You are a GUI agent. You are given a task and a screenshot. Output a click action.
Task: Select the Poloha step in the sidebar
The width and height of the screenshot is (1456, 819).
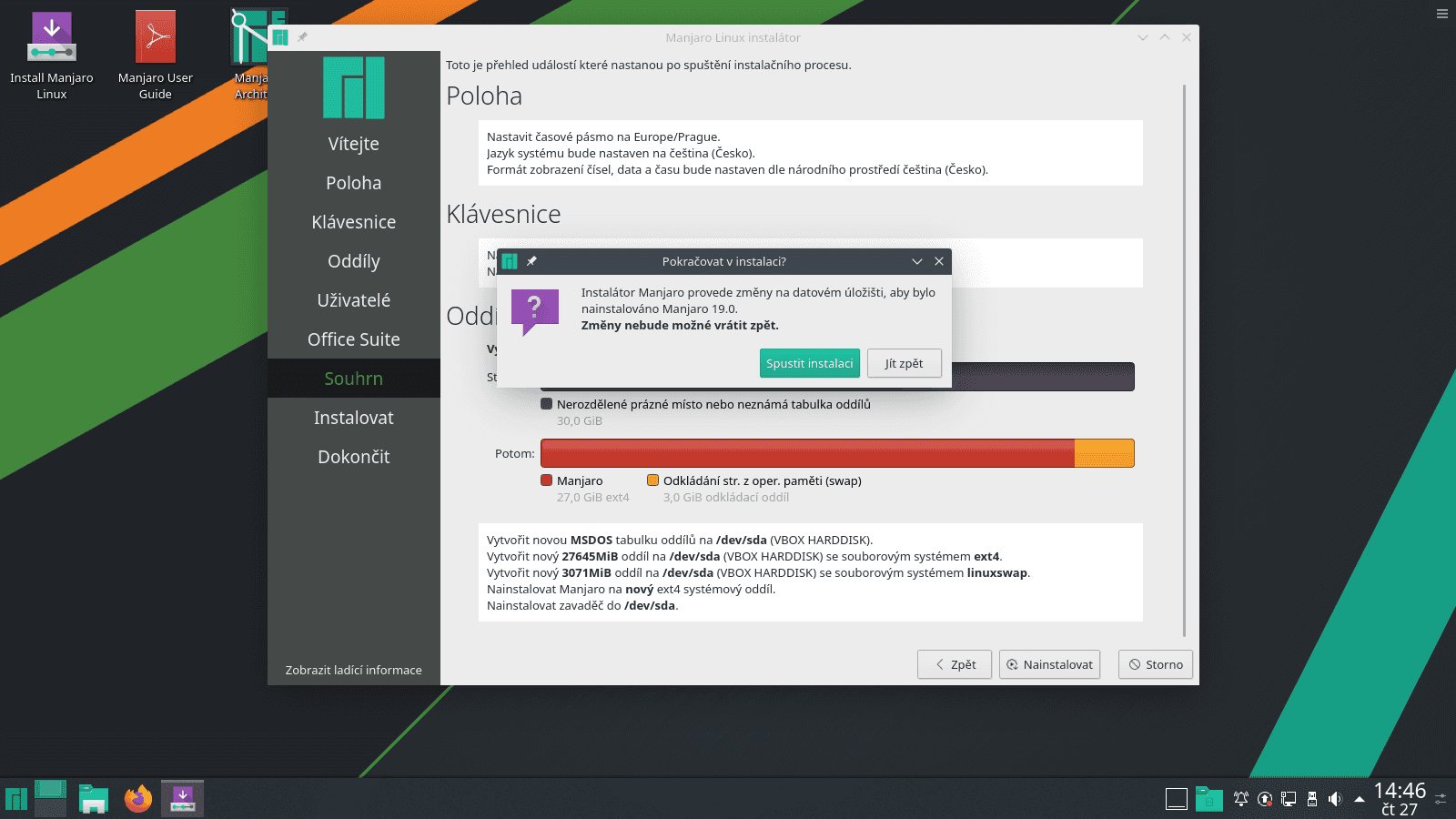(x=353, y=182)
